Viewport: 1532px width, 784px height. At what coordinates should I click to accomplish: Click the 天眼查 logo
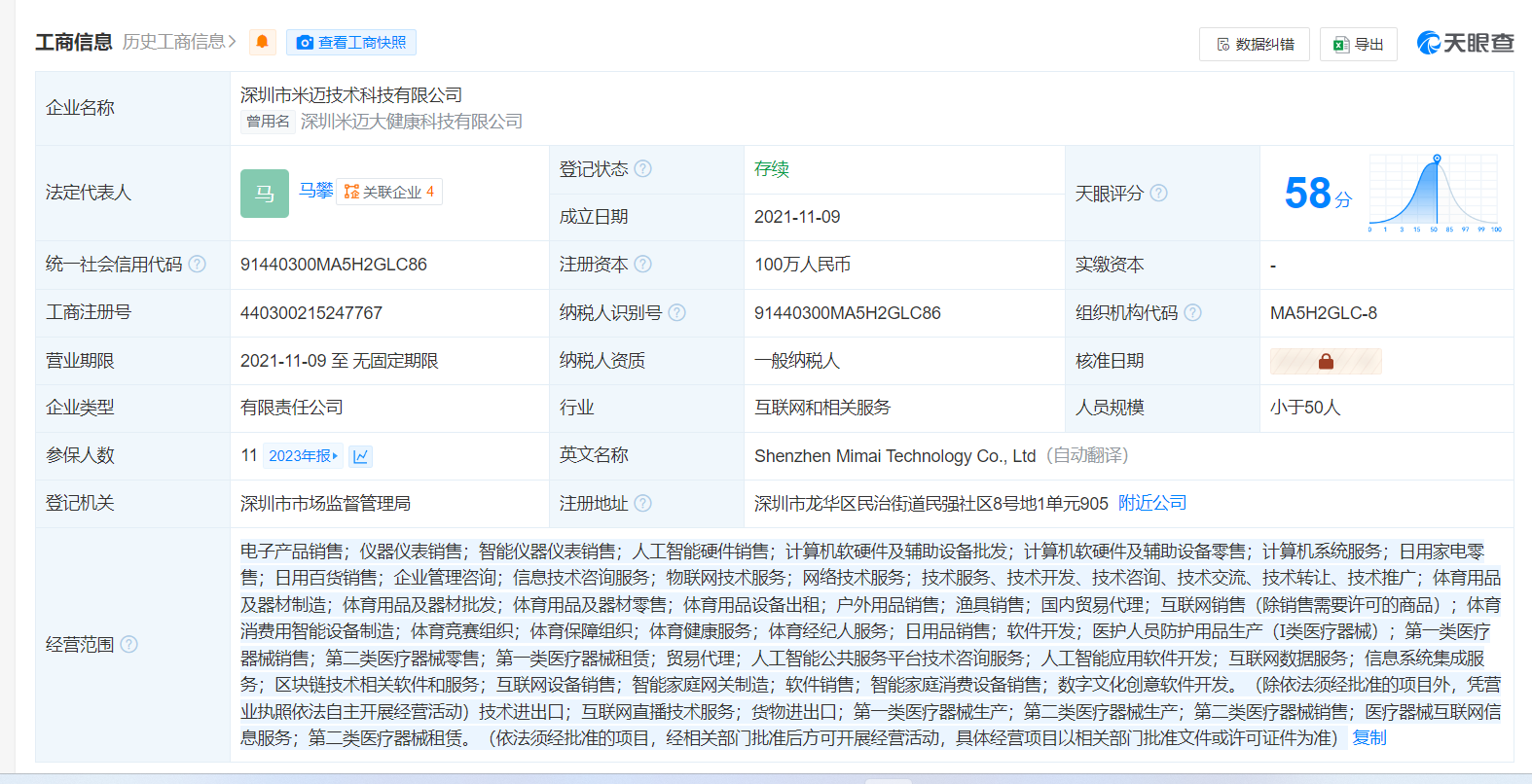tap(1465, 43)
